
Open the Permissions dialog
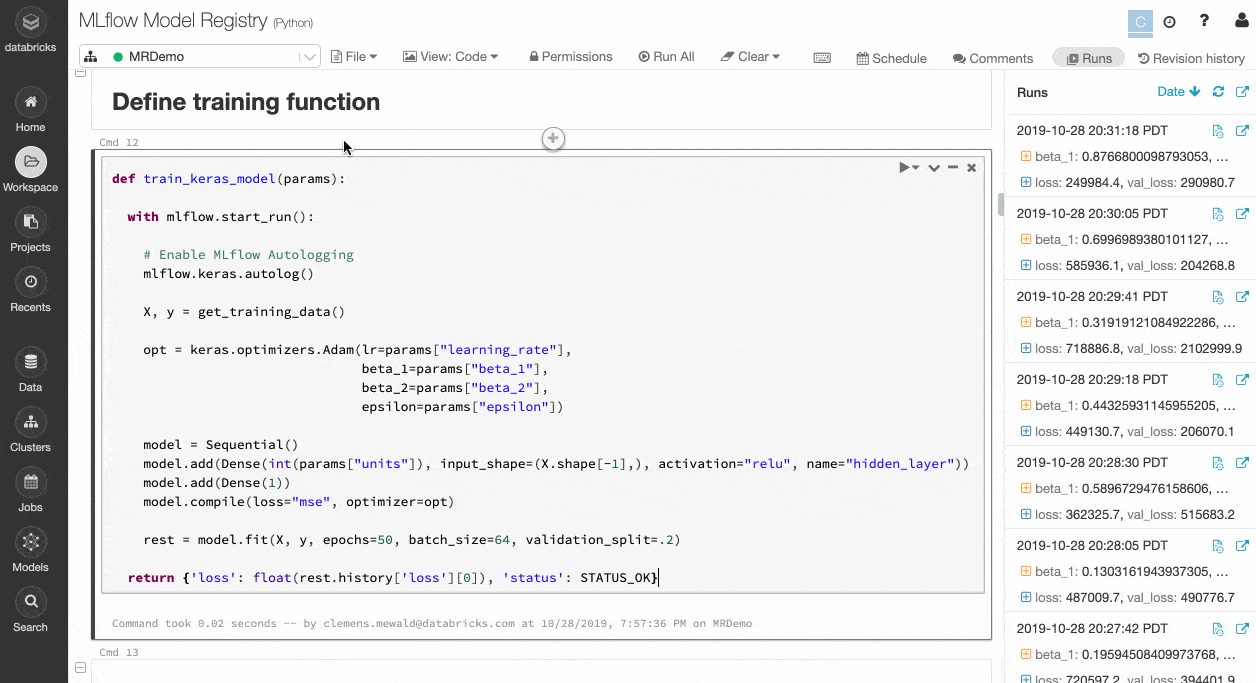[x=570, y=57]
